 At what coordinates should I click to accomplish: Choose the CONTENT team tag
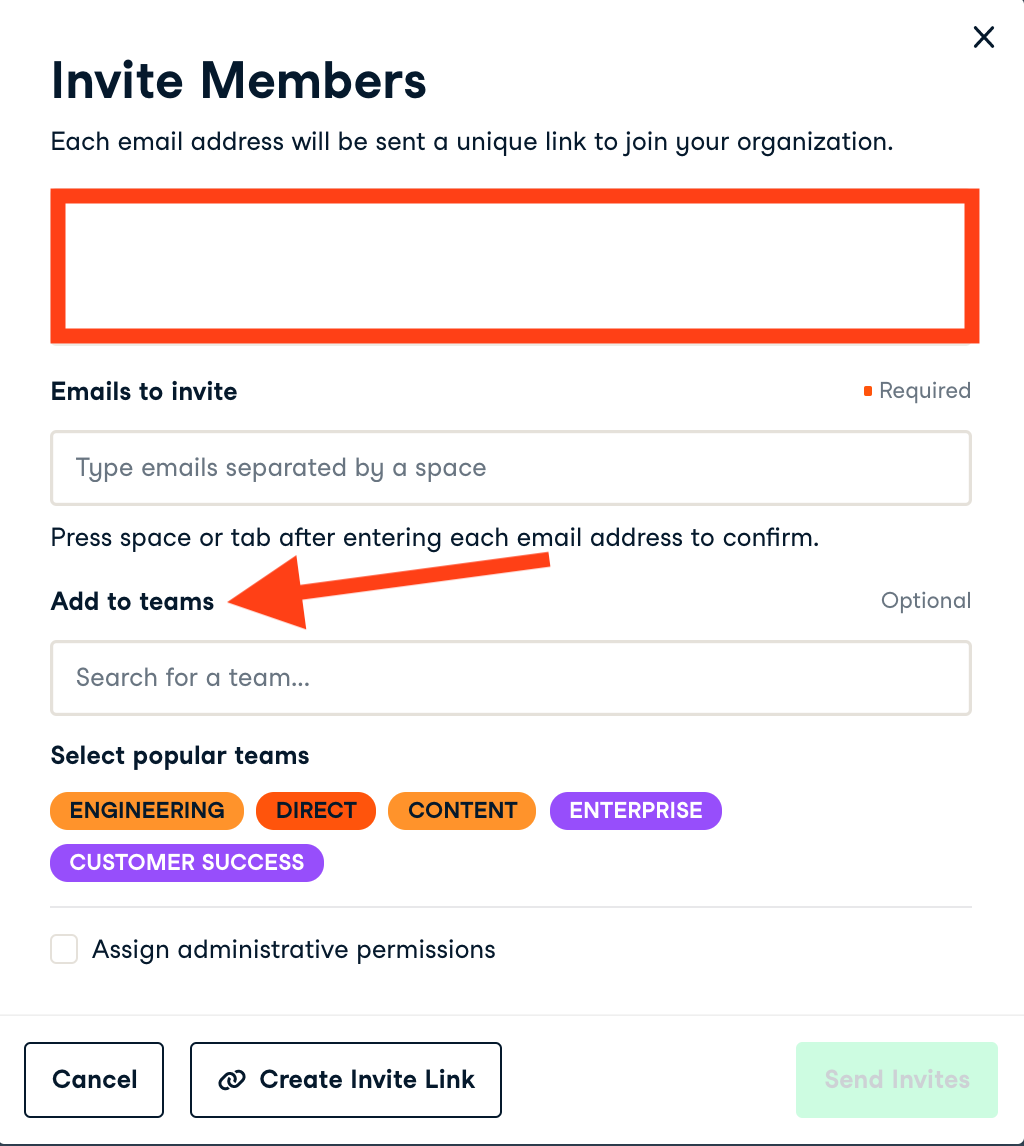point(462,810)
